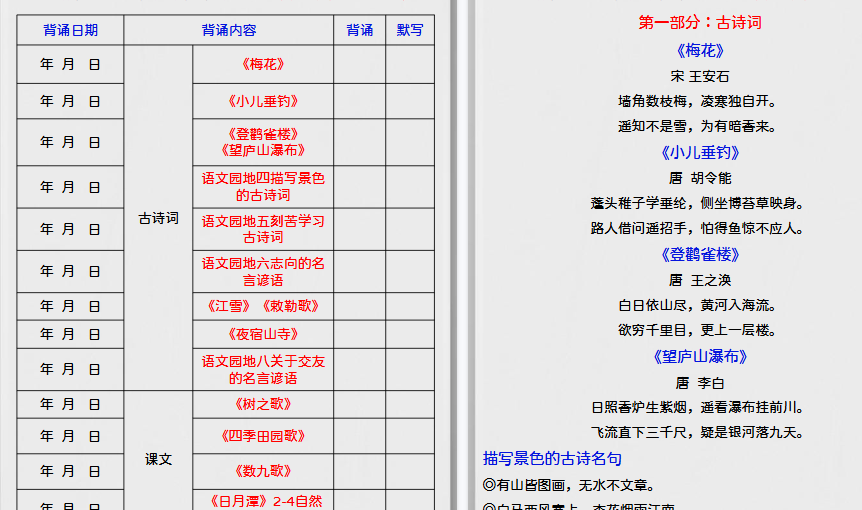Click the date cell beside 《数九歌》

pos(70,472)
